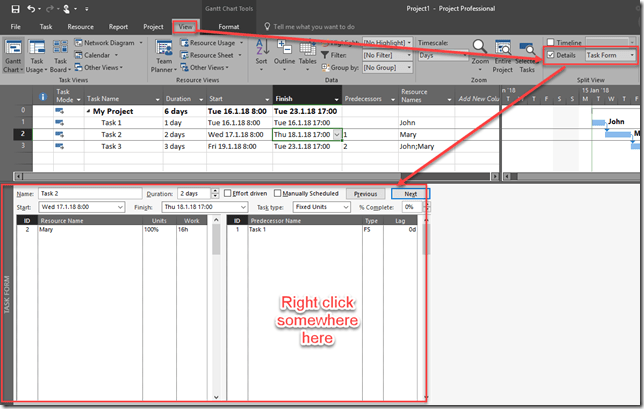
Task: Enable the Effort driven checkbox
Action: pos(228,193)
